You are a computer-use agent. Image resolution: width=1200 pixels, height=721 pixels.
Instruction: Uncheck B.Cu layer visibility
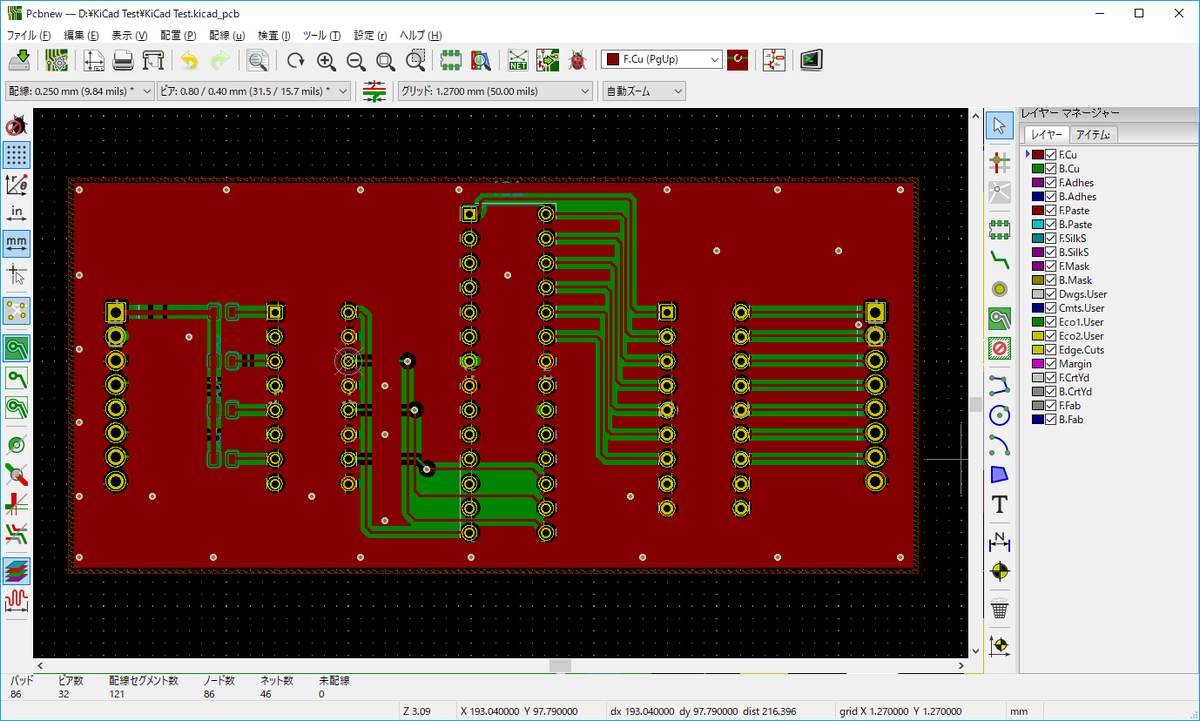point(1051,169)
